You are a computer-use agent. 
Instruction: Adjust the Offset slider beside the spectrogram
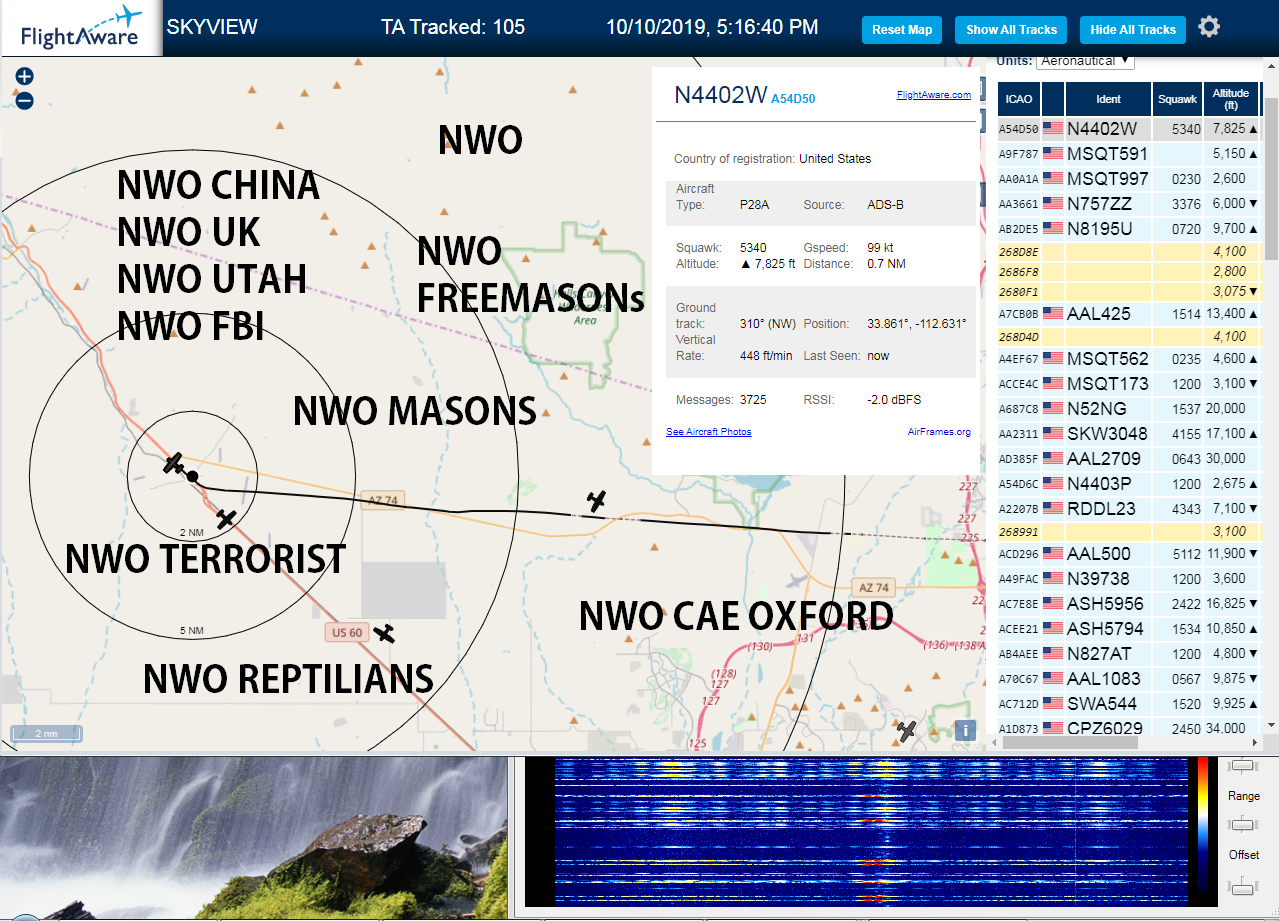(1243, 885)
